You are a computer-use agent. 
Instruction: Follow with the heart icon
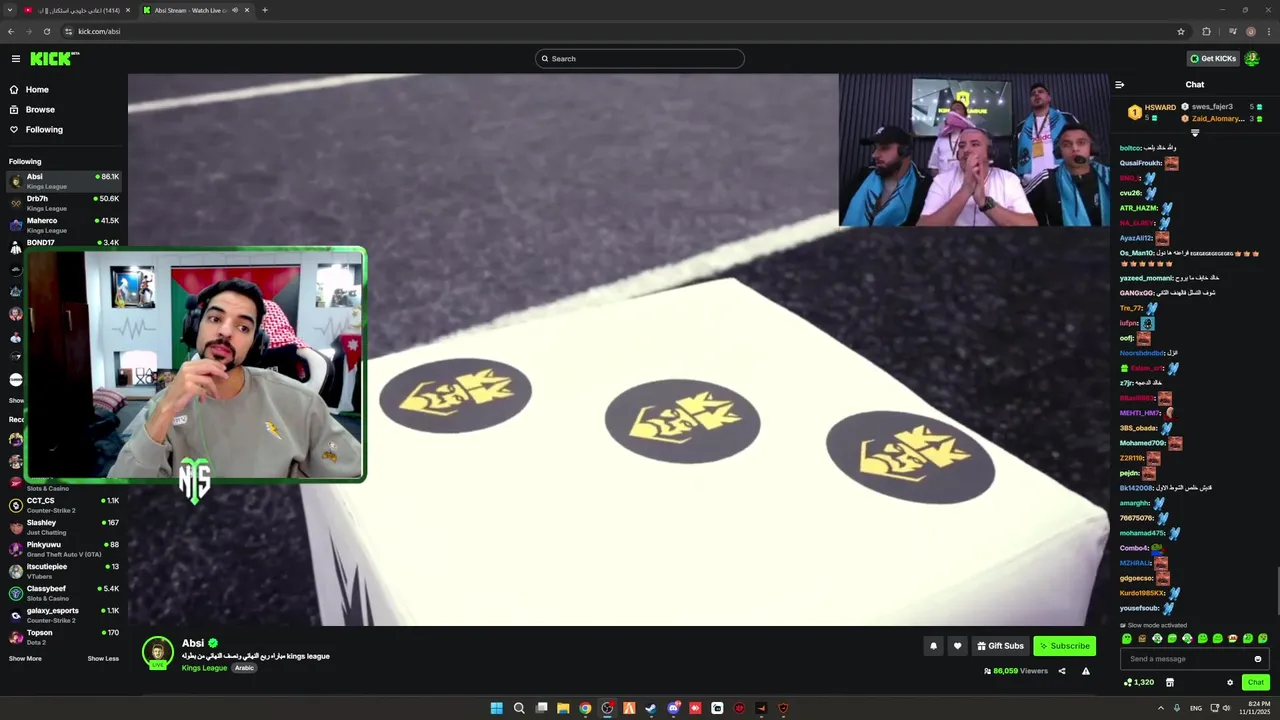(957, 646)
